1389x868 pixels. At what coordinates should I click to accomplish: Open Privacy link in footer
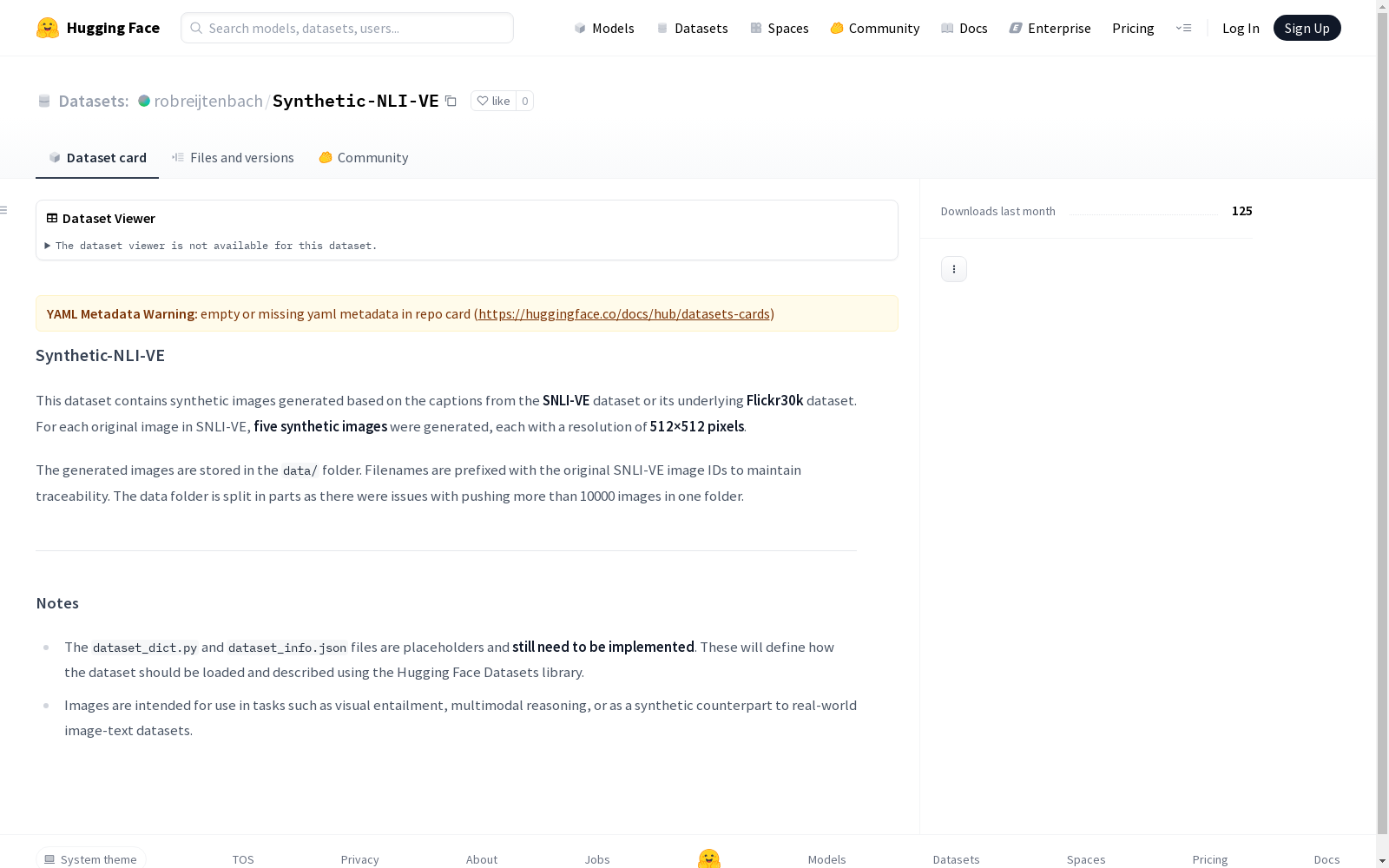click(359, 859)
